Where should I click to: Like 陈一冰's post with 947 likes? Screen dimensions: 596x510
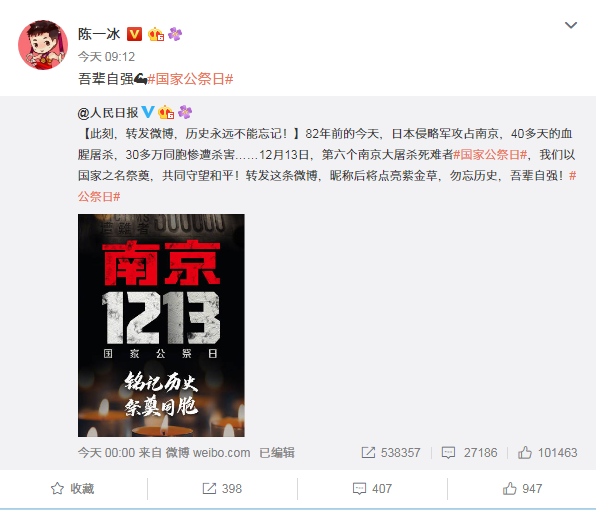pyautogui.click(x=522, y=489)
